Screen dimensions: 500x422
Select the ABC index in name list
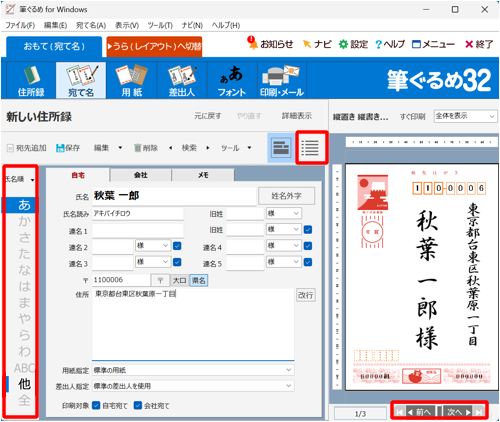(24, 368)
